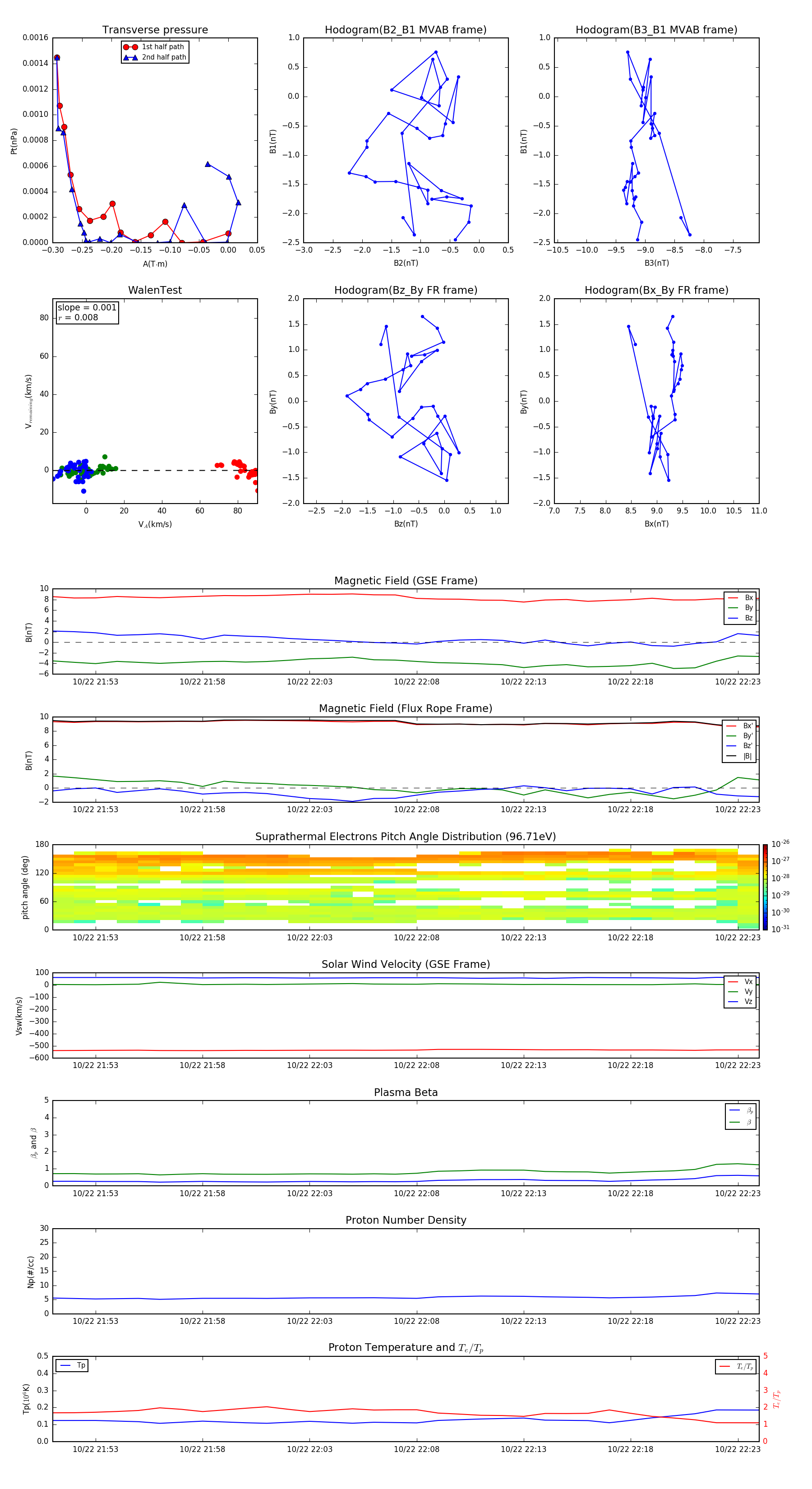Click the Tp legend entry in temperature plot

click(x=72, y=1365)
